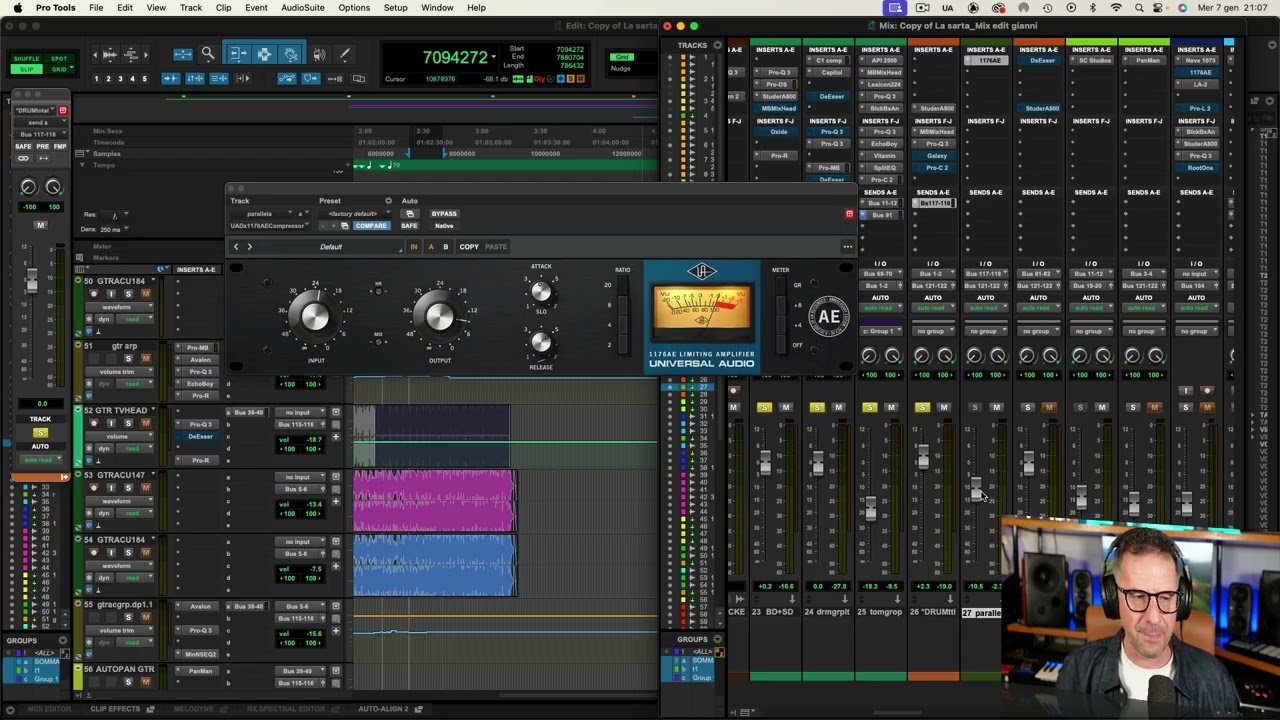Open the UADx1176AECompressor plug-in selector

pyautogui.click(x=268, y=226)
